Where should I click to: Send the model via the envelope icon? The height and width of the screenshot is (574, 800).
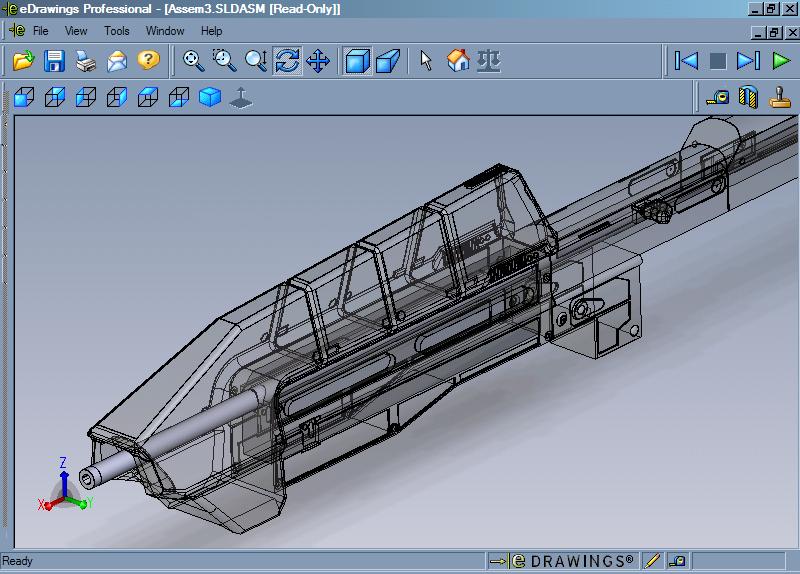117,61
